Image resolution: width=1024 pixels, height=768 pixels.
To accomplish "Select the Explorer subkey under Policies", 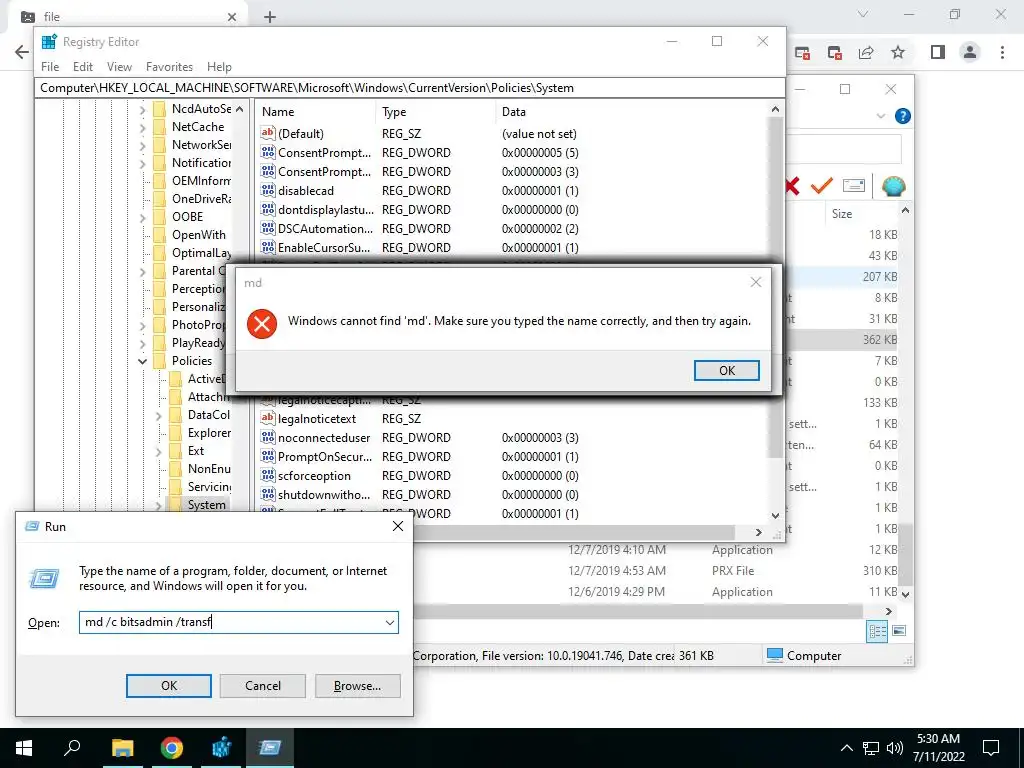I will [x=209, y=432].
